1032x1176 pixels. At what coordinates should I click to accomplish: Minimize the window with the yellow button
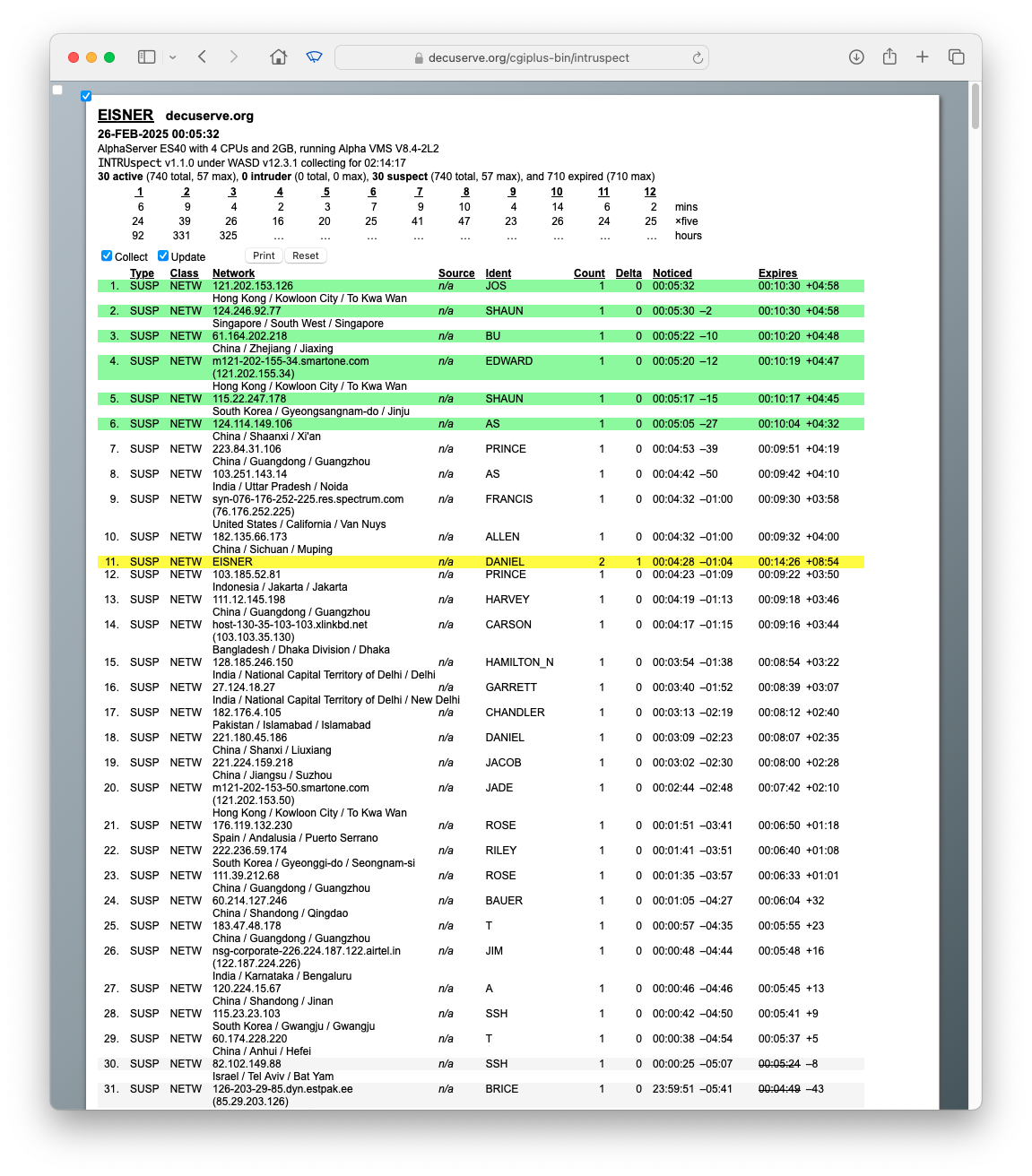point(91,57)
